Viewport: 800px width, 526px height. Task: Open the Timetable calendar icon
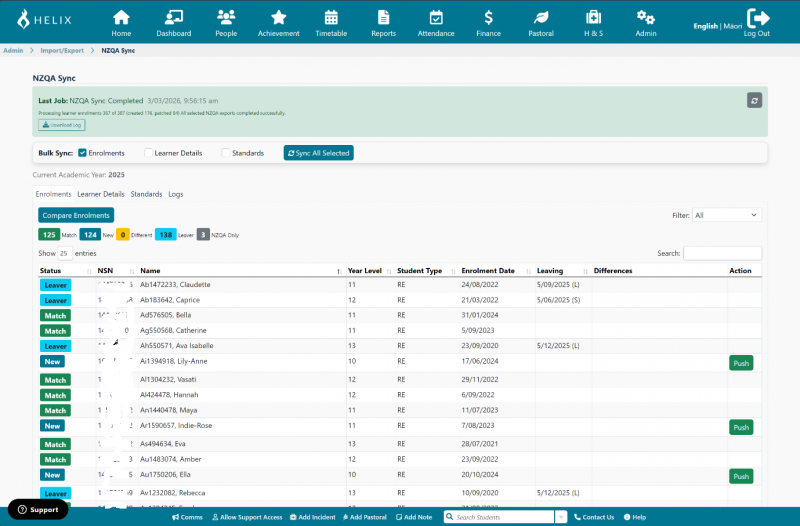coord(331,18)
